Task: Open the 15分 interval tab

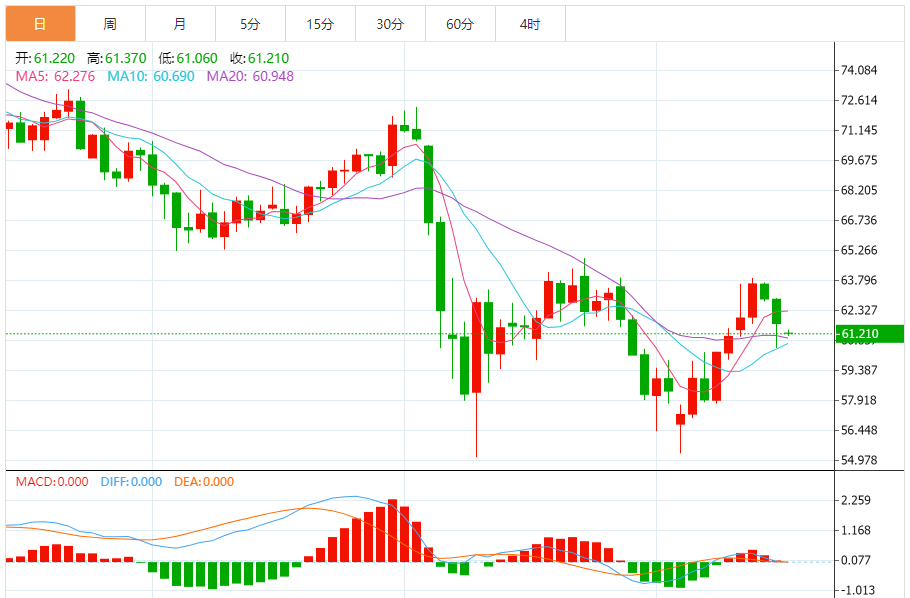Action: click(320, 24)
